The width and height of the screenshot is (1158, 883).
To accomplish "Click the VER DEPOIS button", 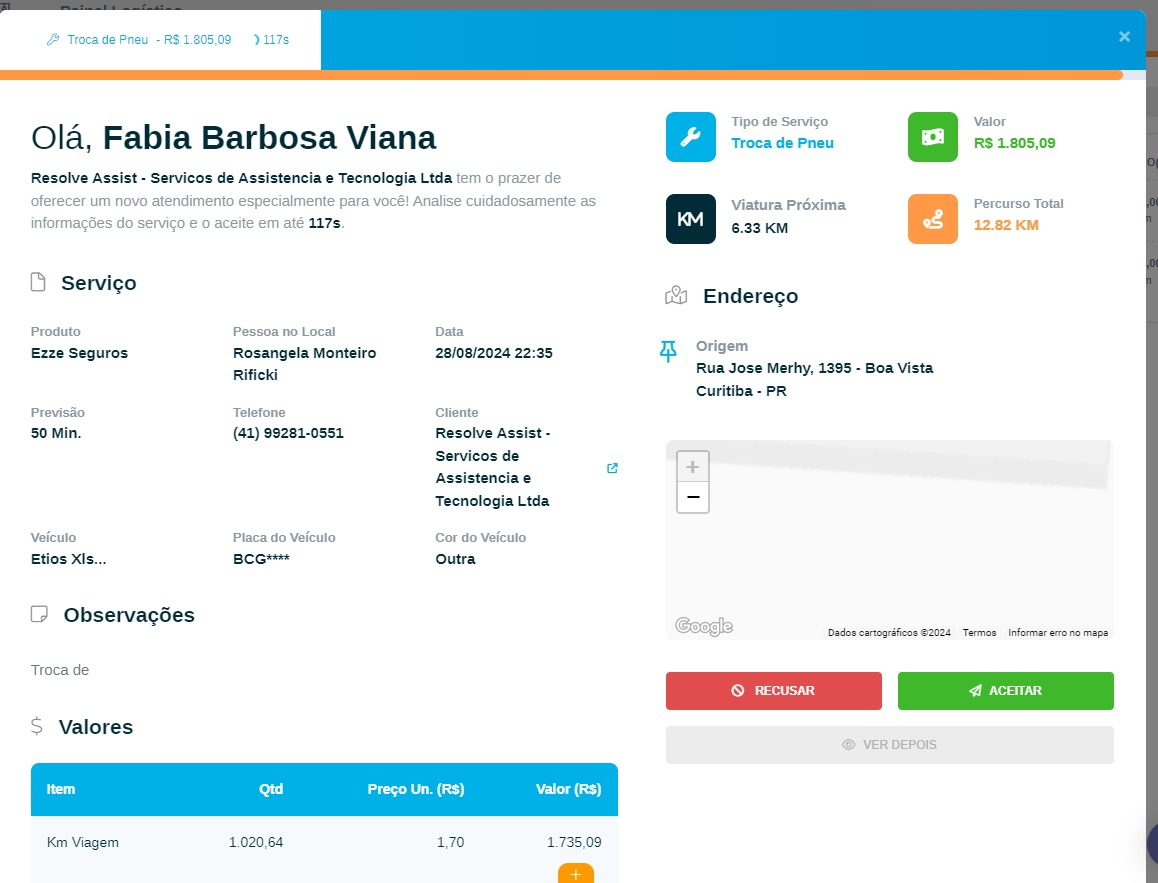I will 889,745.
